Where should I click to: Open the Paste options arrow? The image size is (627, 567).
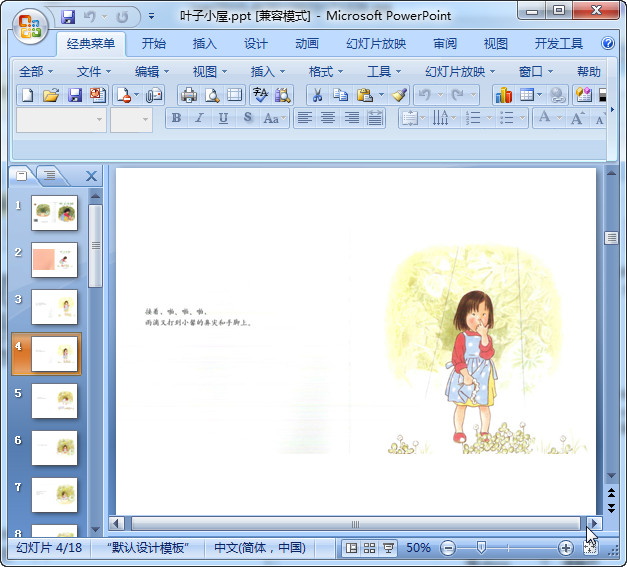(381, 95)
